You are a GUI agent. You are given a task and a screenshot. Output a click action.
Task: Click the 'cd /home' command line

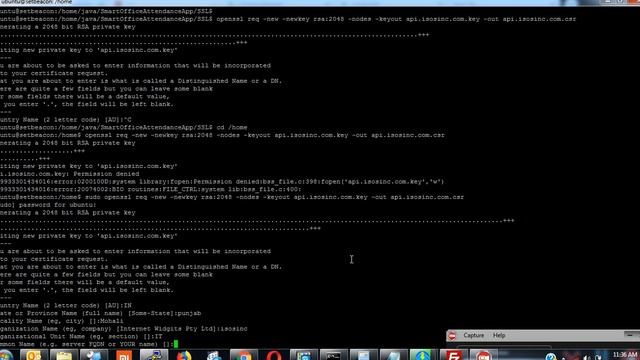coord(124,127)
